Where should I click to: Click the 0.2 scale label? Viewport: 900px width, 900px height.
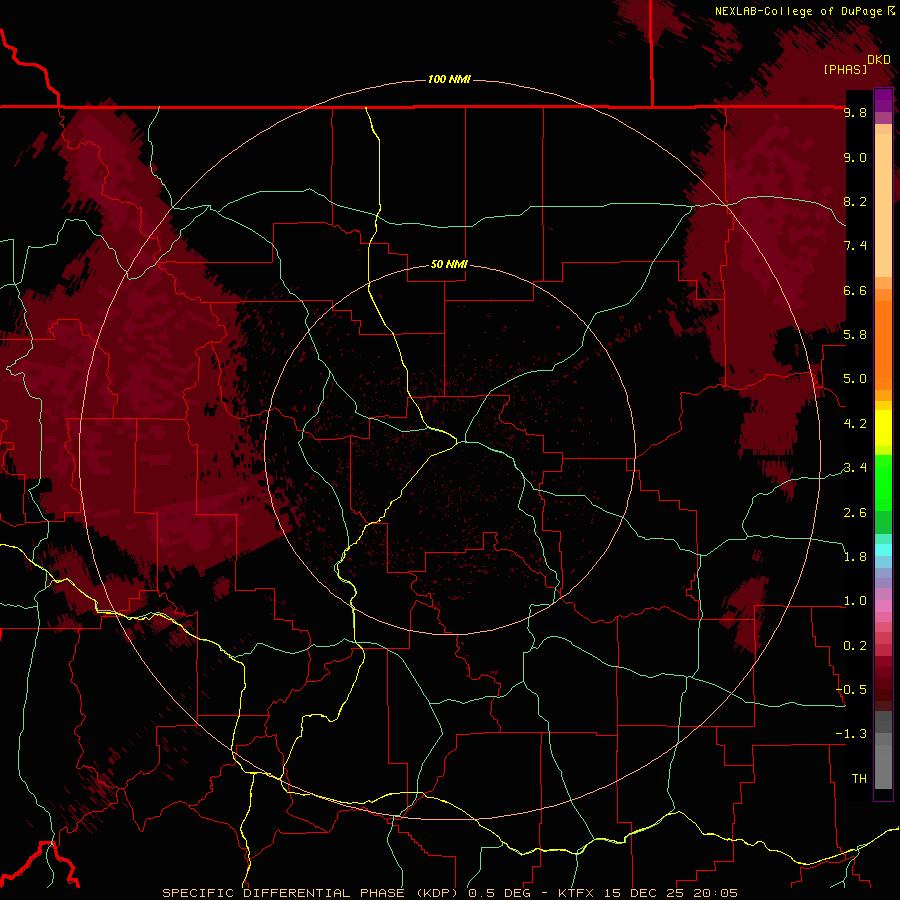click(855, 646)
